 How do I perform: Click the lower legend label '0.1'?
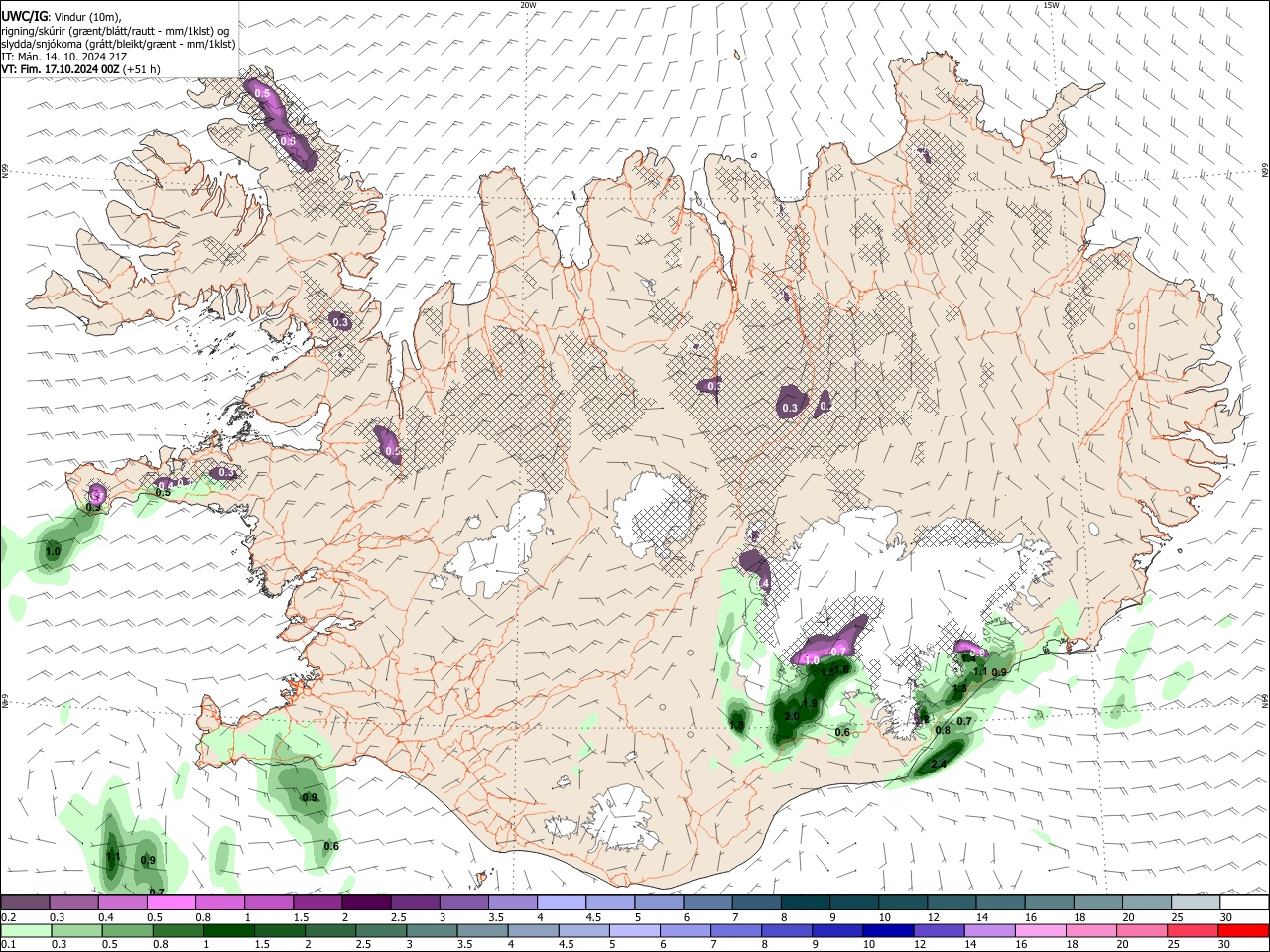[x=8, y=945]
